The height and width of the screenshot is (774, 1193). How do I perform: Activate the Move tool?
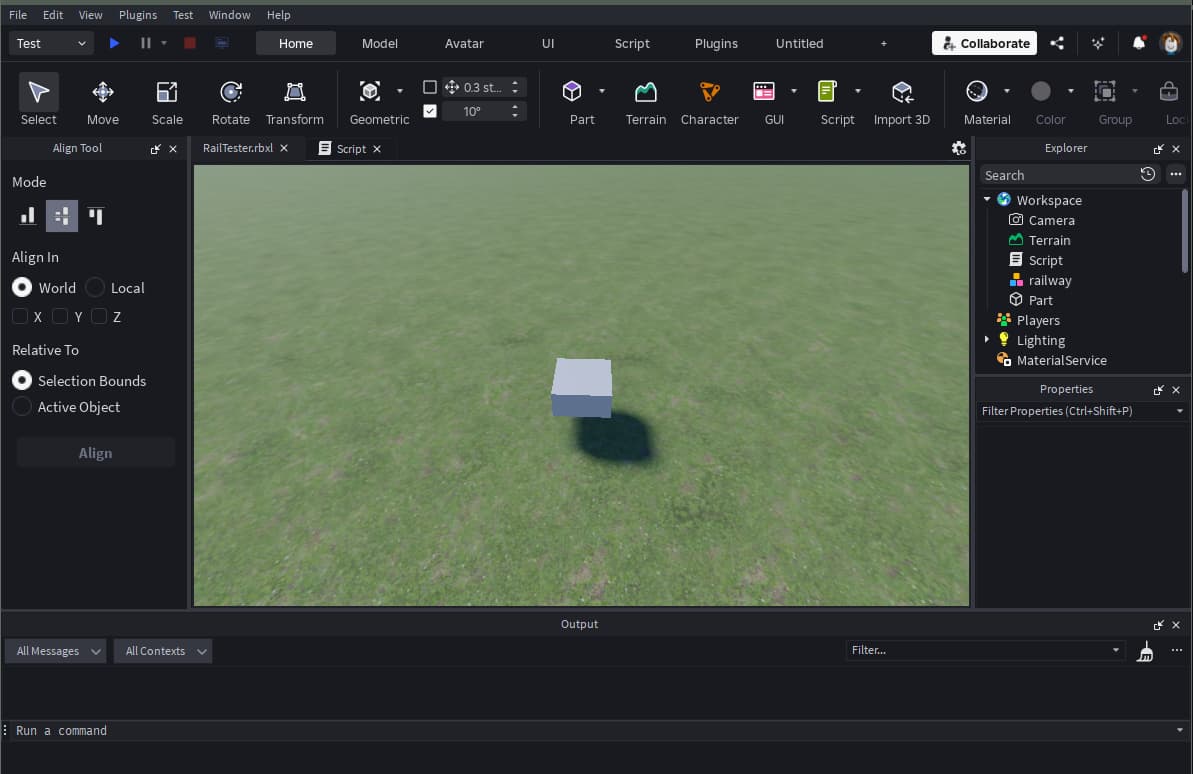pos(103,100)
